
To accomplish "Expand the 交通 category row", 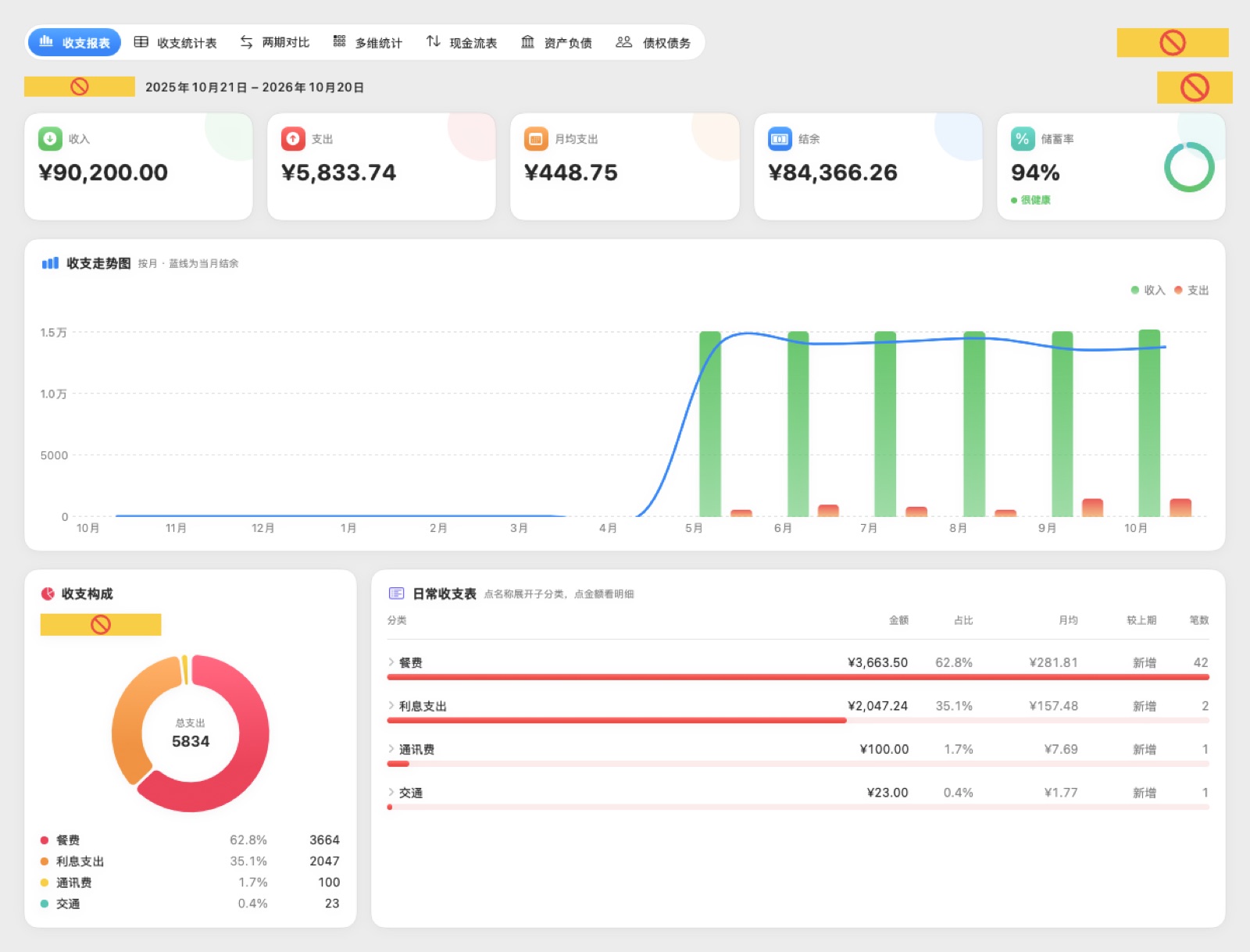I will pyautogui.click(x=405, y=793).
